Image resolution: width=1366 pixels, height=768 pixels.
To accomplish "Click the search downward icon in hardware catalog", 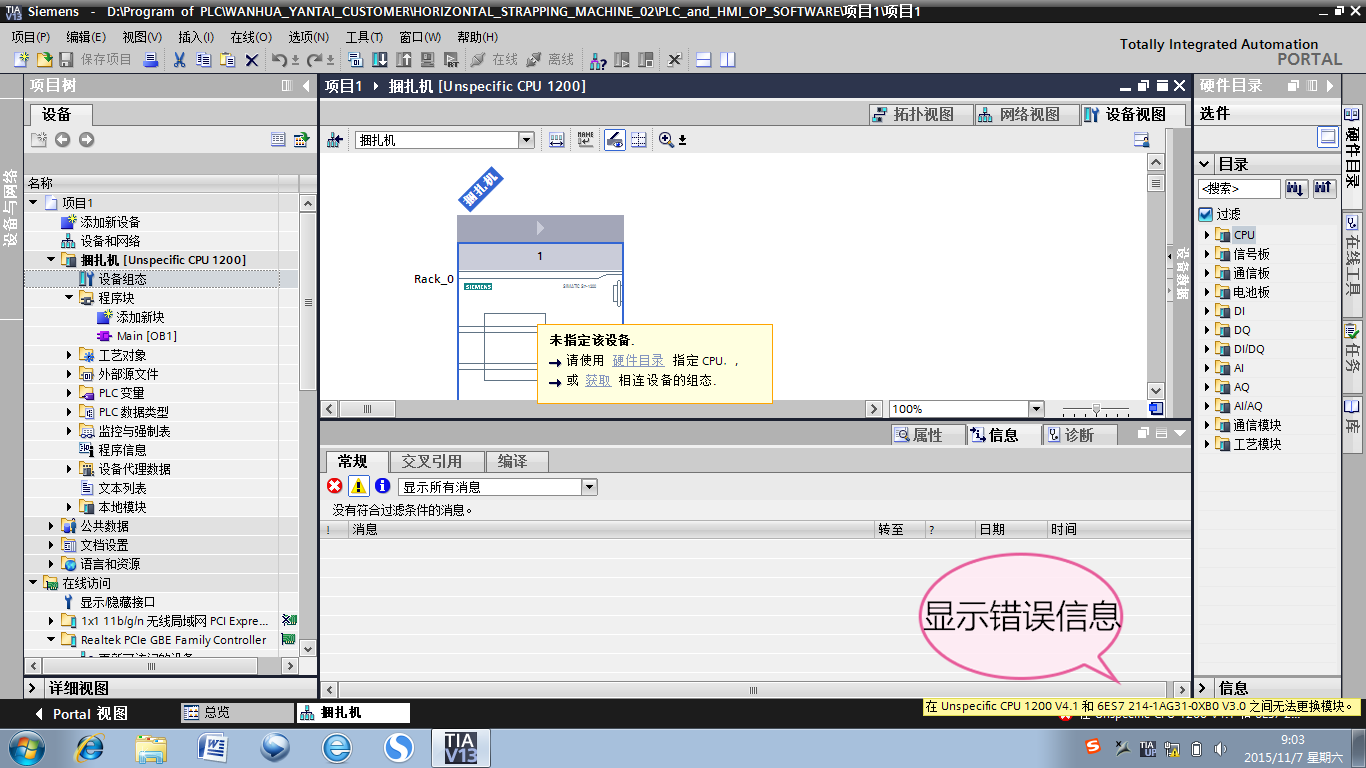I will tap(1296, 188).
